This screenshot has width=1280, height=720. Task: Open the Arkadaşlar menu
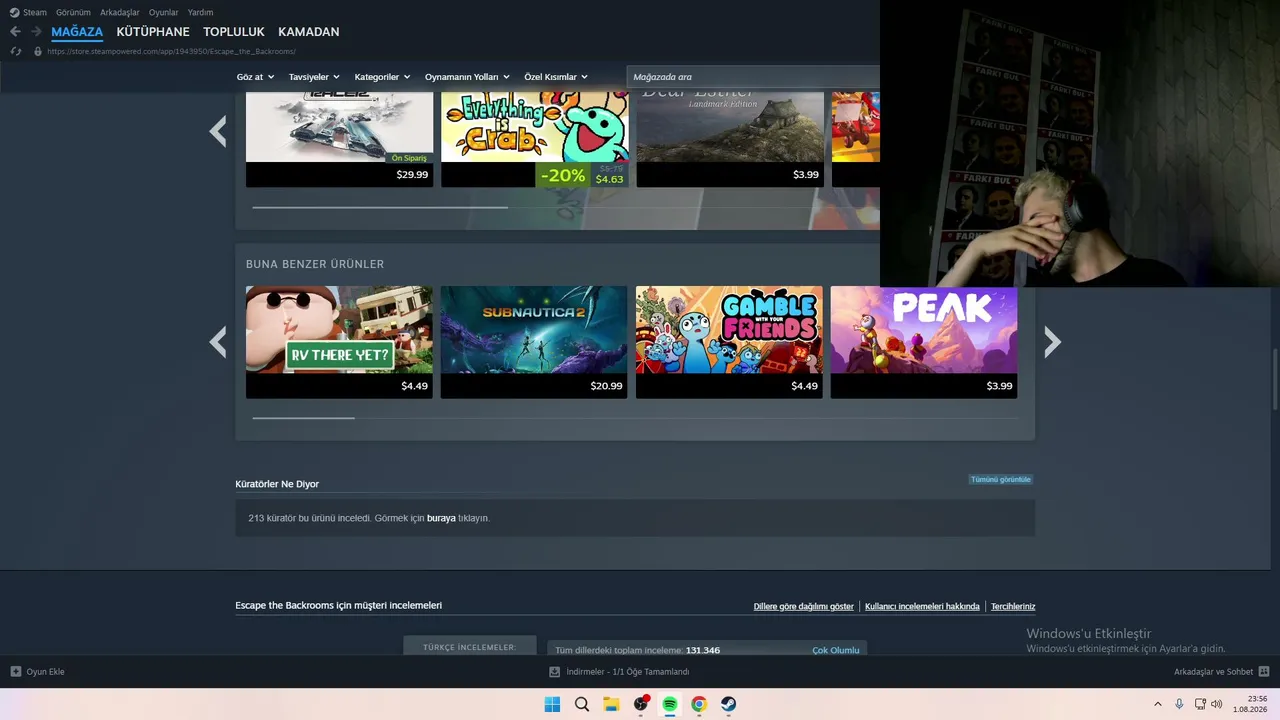(120, 12)
